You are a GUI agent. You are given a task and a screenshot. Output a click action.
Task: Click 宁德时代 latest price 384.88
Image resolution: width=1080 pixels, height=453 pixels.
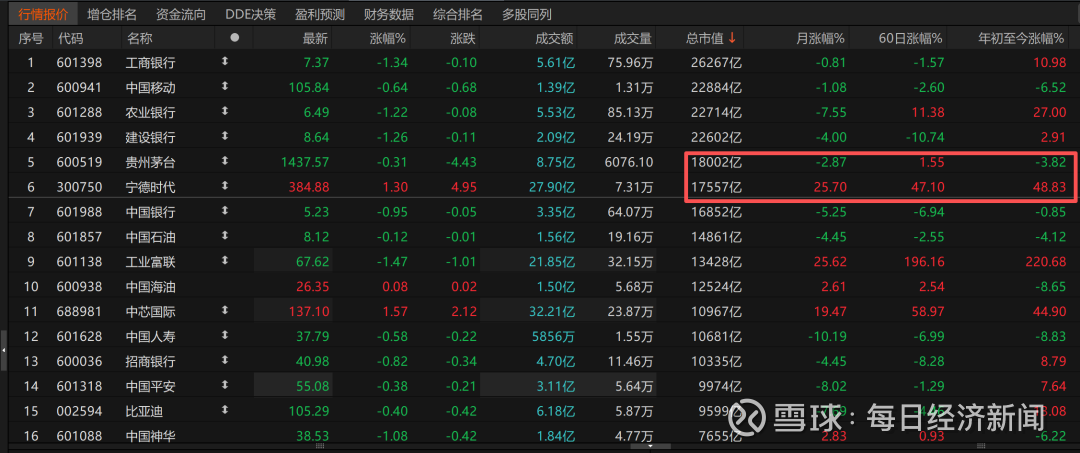pos(311,187)
